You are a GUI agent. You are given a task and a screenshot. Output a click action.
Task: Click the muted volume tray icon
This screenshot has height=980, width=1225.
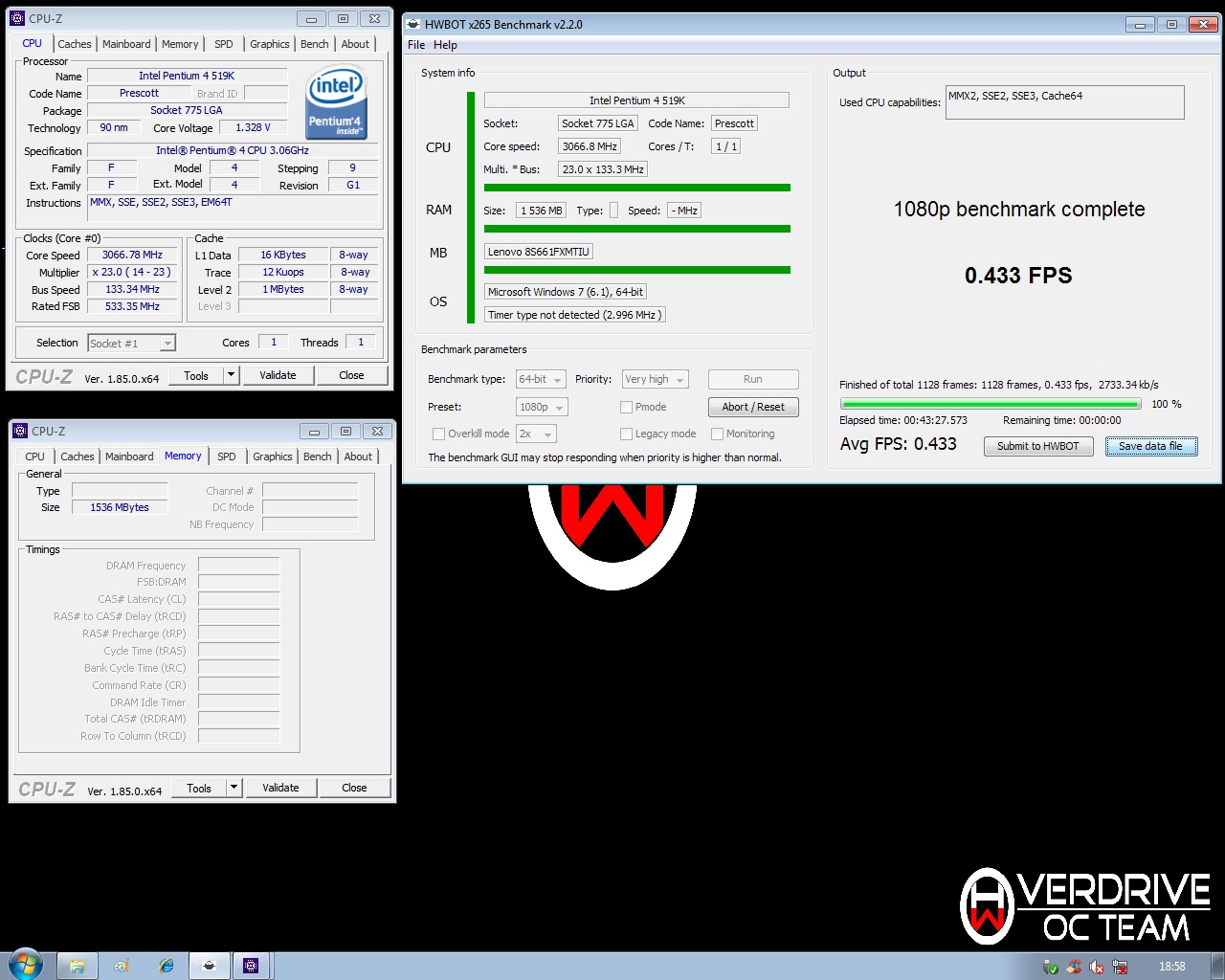1097,967
